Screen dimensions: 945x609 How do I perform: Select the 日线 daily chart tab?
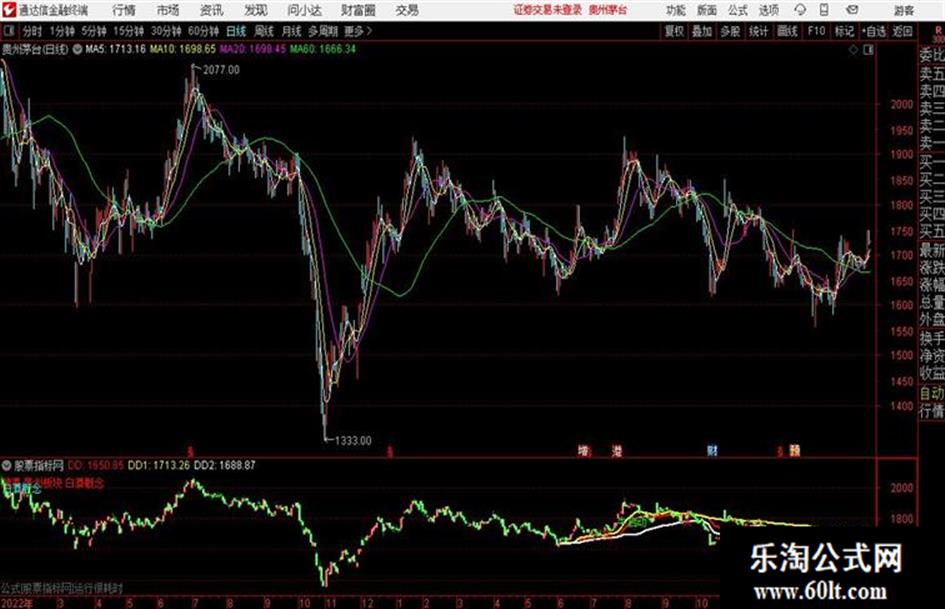pyautogui.click(x=236, y=31)
